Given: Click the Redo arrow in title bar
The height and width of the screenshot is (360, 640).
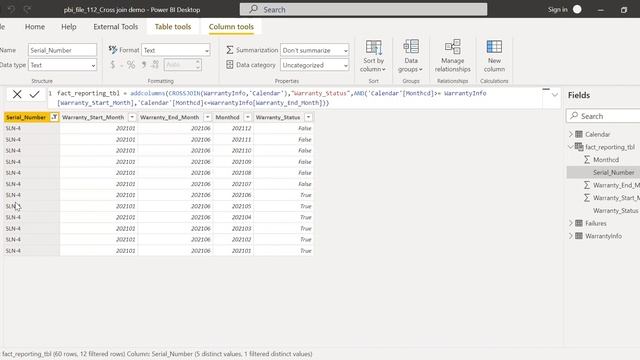Looking at the screenshot, I should click(27, 9).
